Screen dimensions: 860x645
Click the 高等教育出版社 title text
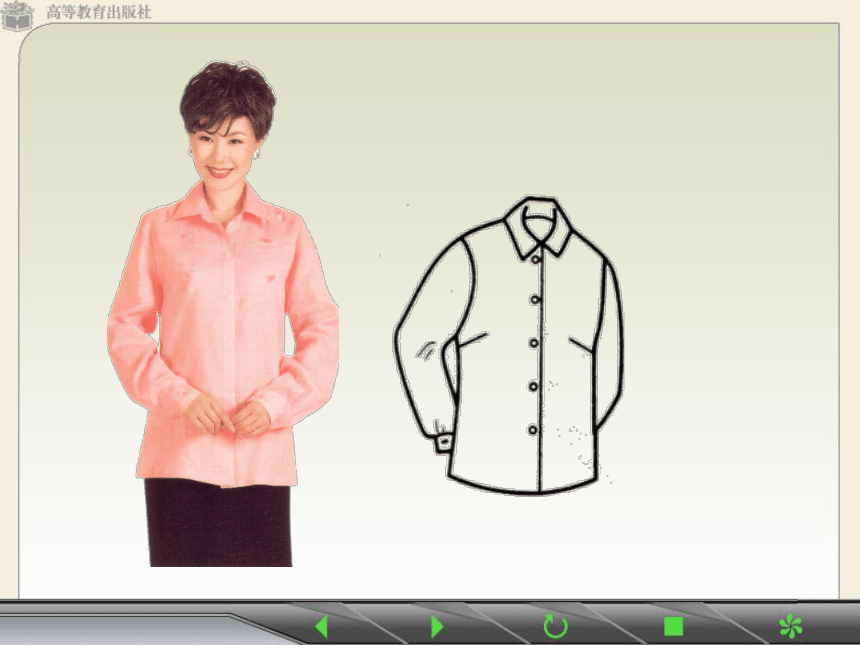coord(99,12)
